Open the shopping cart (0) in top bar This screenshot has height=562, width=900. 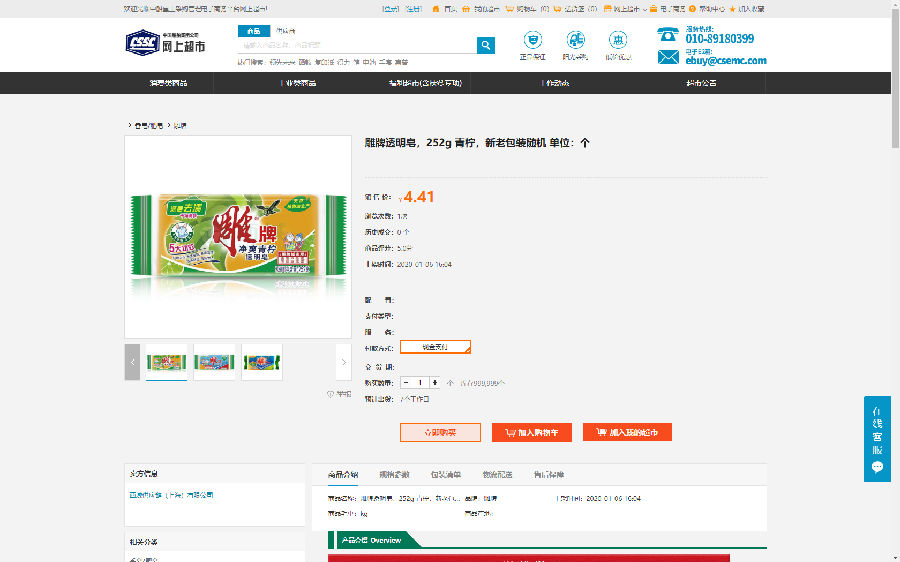coord(527,9)
